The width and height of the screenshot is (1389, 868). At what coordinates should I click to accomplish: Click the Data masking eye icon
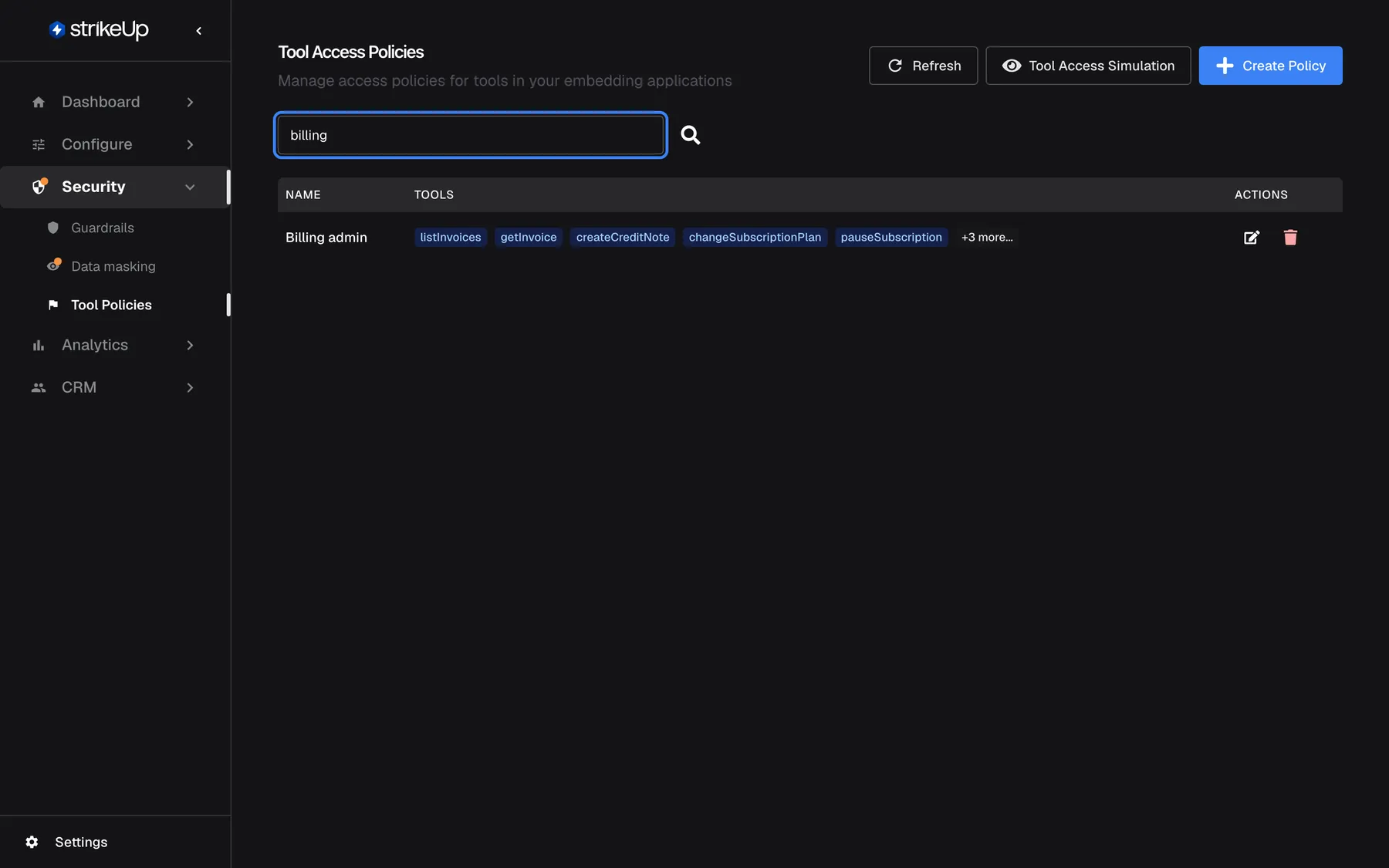[x=53, y=265]
